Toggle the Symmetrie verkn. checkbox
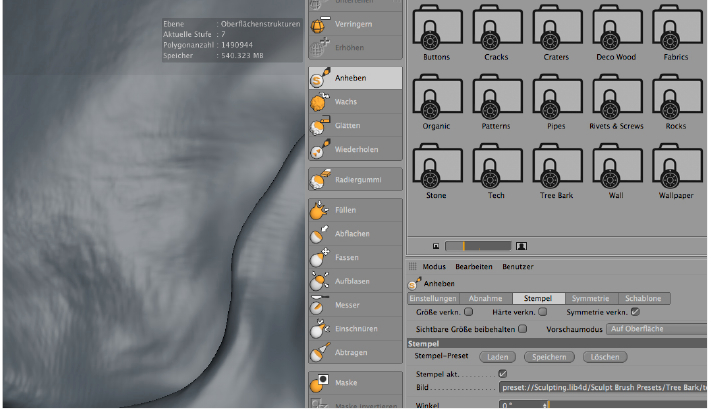 point(635,312)
